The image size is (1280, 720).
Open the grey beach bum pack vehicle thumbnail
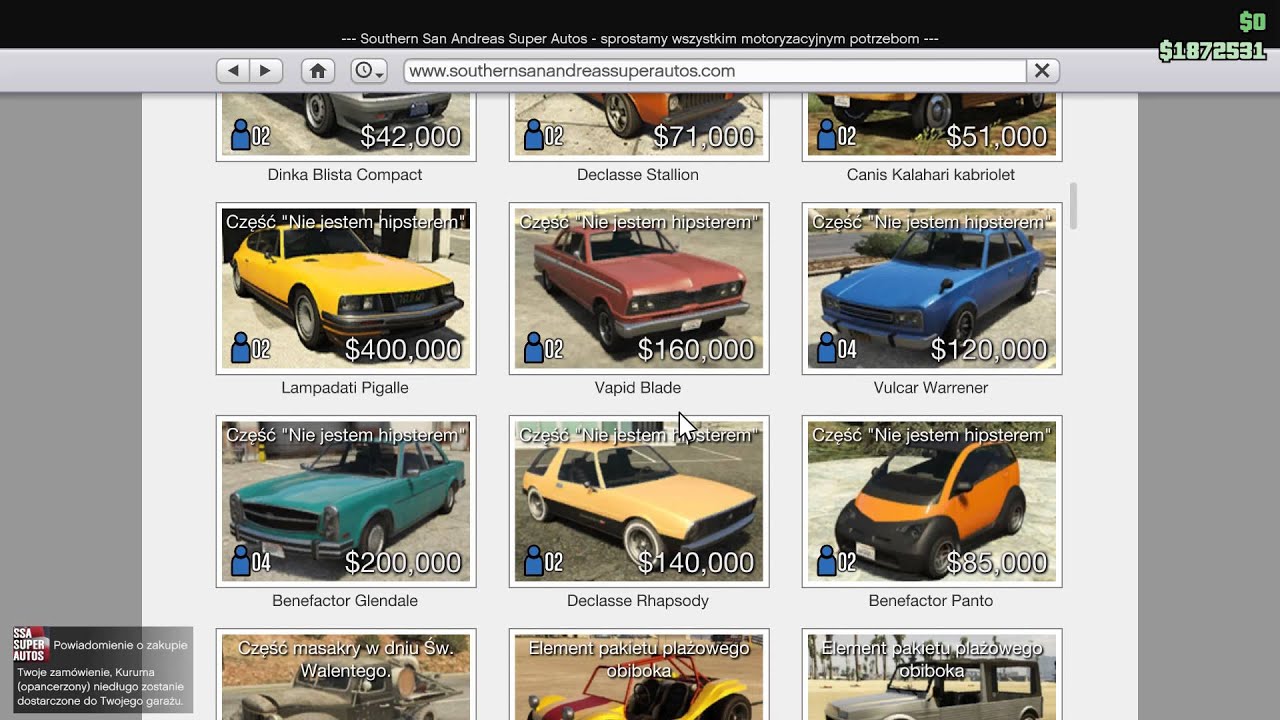point(932,674)
